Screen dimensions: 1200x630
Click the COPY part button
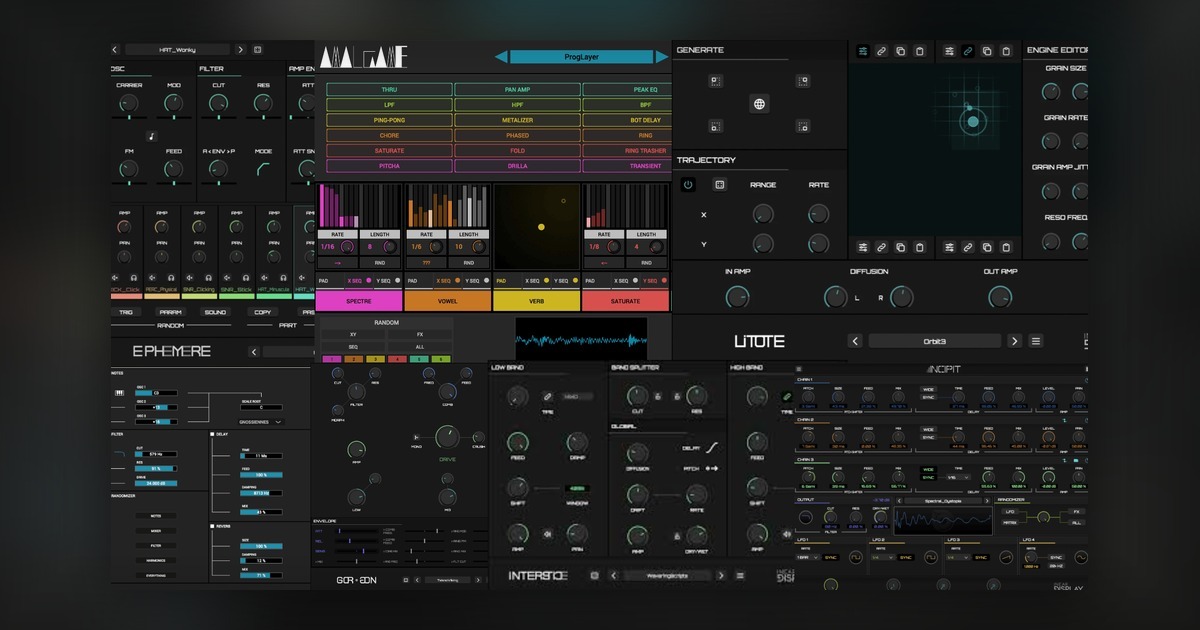[x=263, y=311]
